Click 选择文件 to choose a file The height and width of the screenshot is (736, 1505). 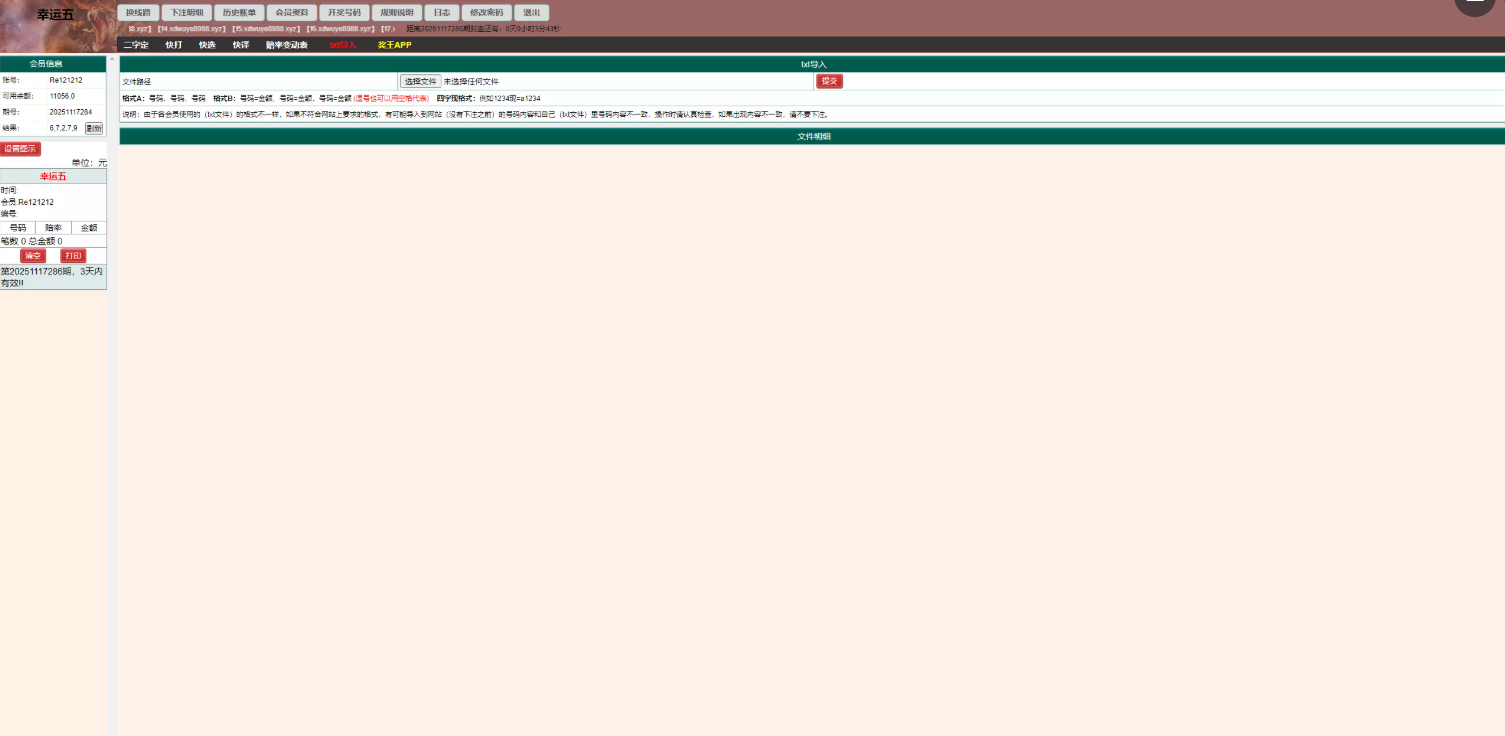tap(420, 81)
